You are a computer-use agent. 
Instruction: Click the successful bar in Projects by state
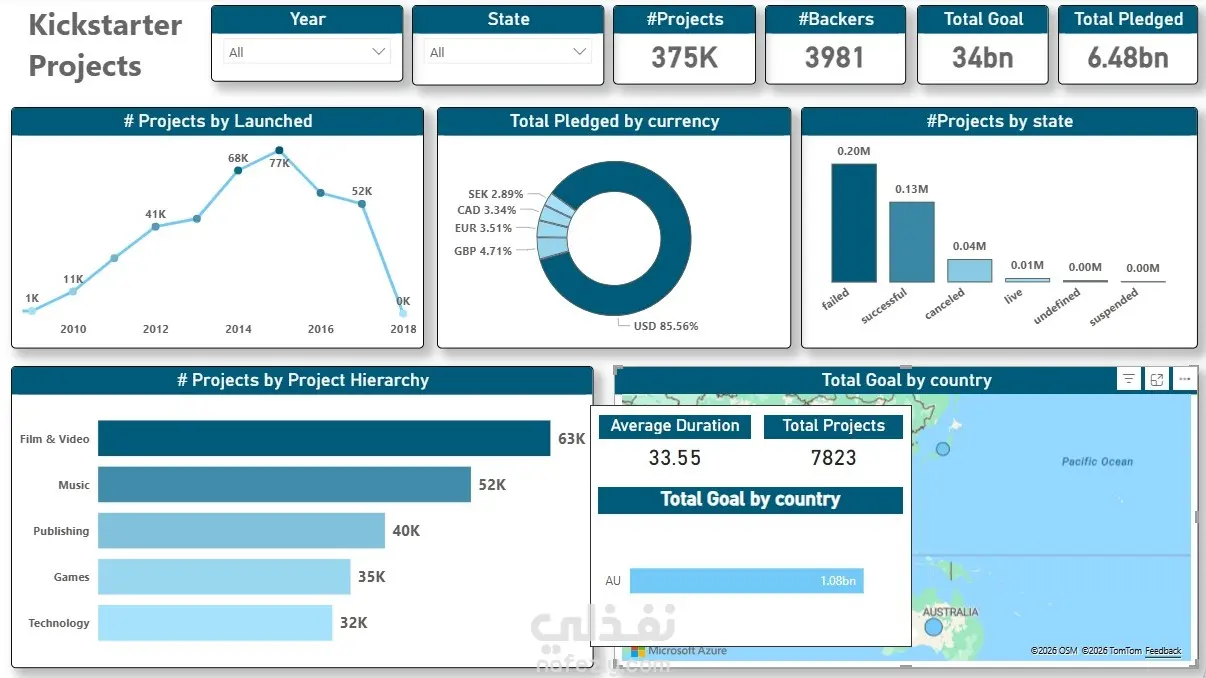coord(911,242)
